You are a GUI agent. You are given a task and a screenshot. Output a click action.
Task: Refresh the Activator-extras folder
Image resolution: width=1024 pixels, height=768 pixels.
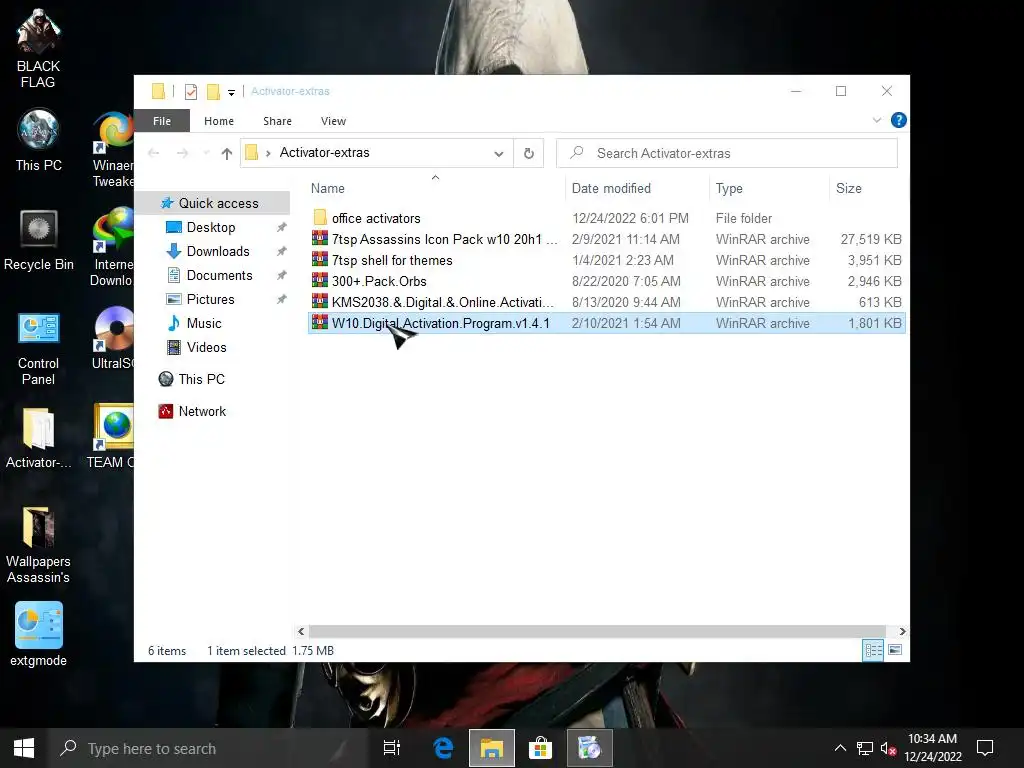tap(528, 153)
